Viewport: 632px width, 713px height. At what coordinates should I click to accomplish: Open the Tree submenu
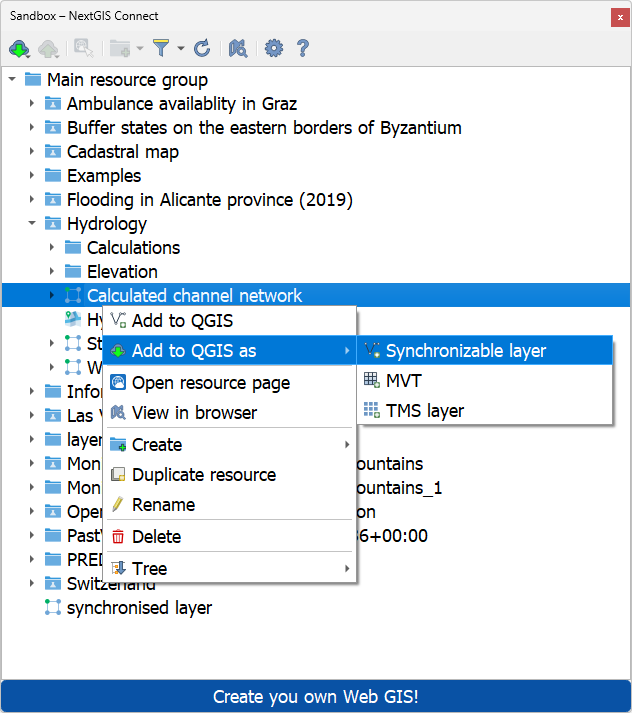[229, 568]
